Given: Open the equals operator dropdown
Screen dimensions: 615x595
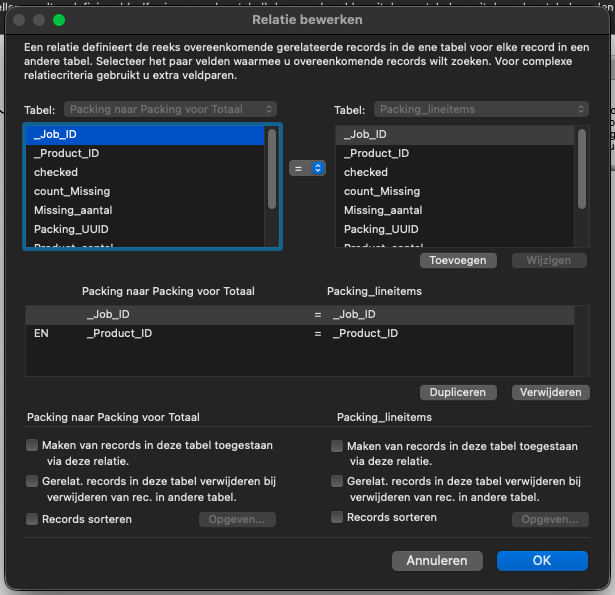Looking at the screenshot, I should (308, 168).
